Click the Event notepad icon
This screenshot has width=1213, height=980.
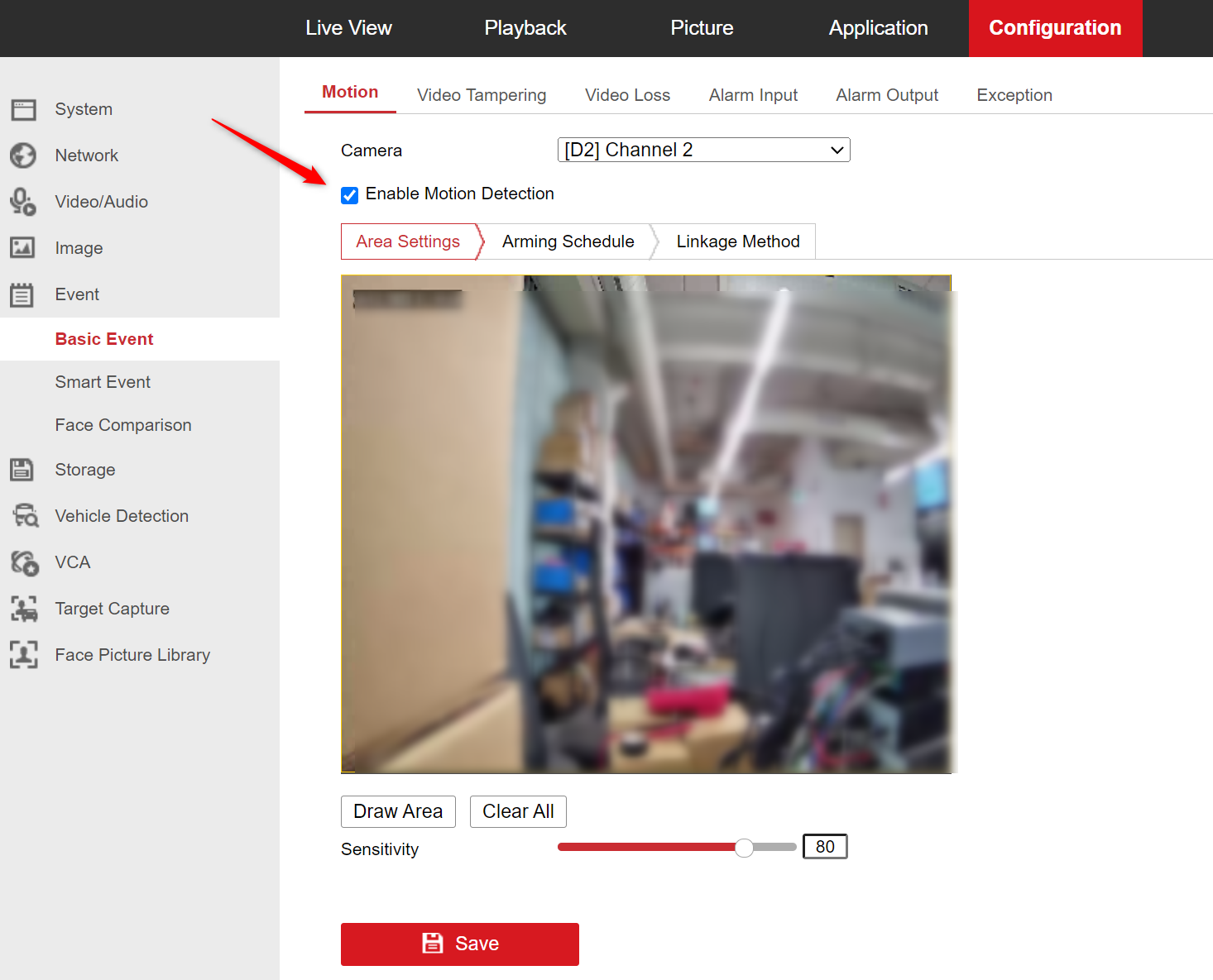[22, 294]
